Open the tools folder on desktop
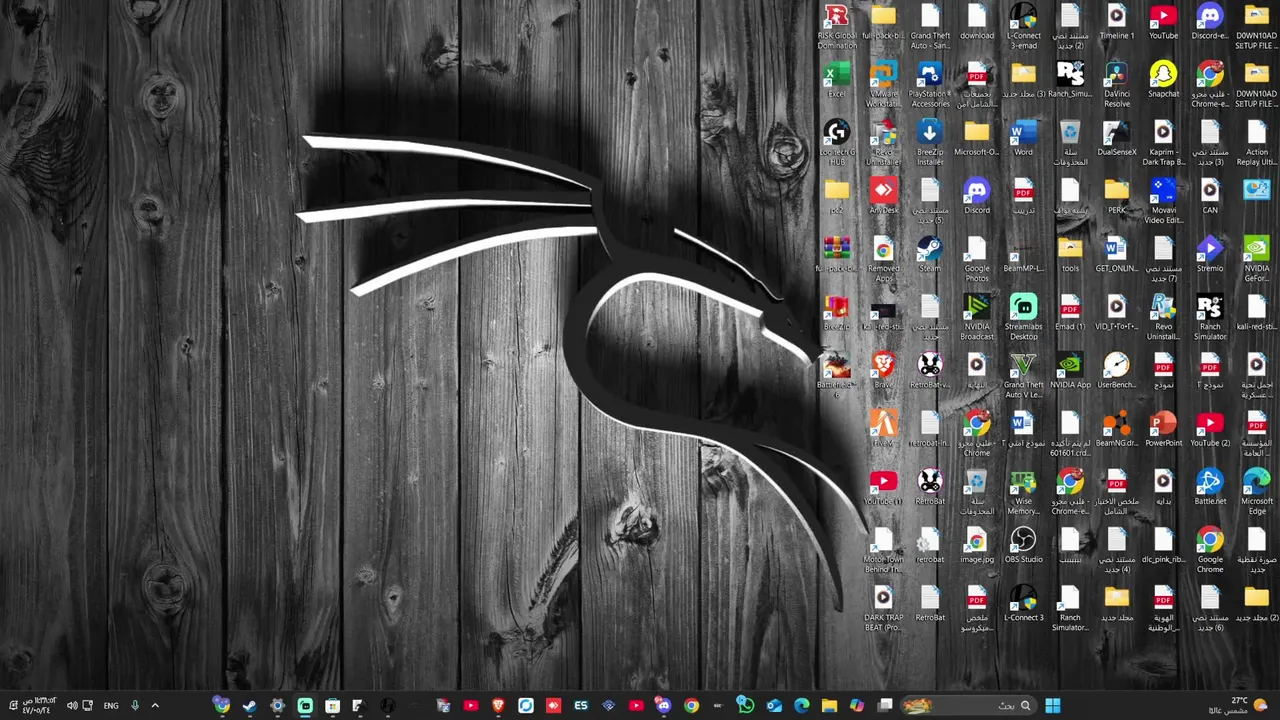This screenshot has width=1280, height=720. (x=1070, y=254)
